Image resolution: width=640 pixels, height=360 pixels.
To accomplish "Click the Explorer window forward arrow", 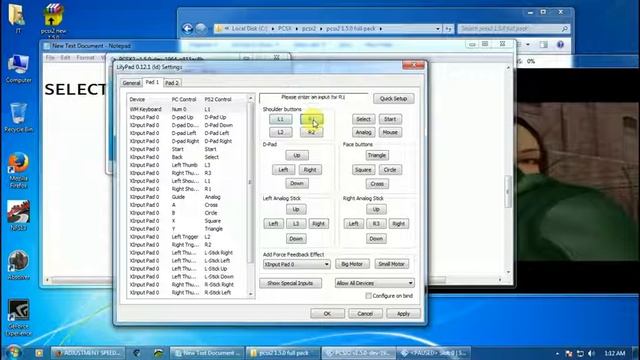I will coord(201,29).
